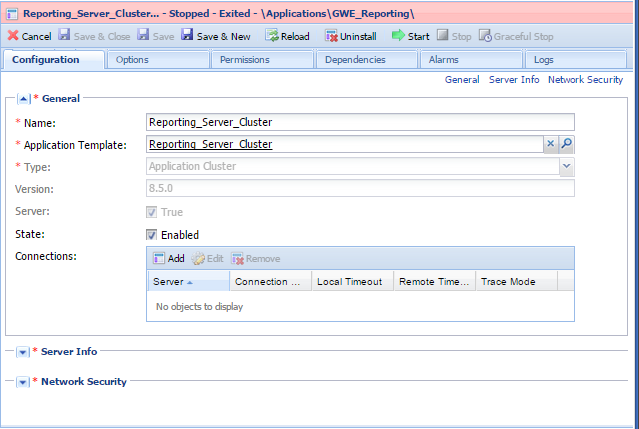Screen dimensions: 639x429
Task: Click the 'Application Template:' label
Action: [75, 145]
